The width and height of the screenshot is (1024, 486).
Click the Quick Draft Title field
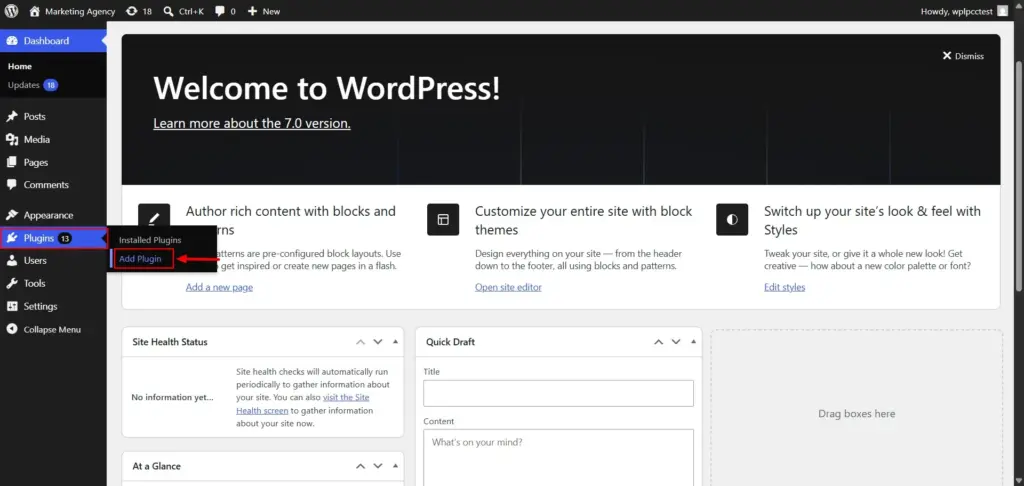tap(558, 393)
